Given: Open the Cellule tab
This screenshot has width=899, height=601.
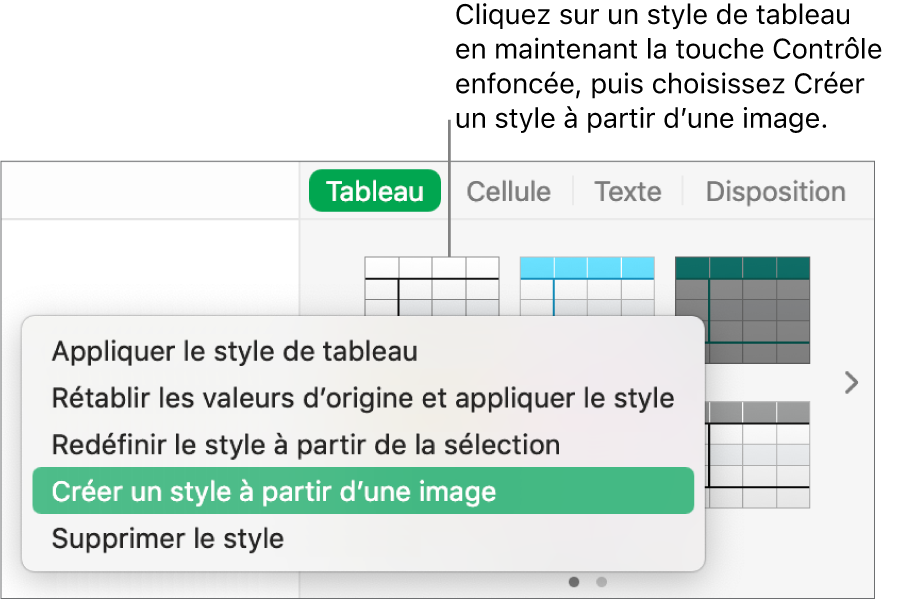Looking at the screenshot, I should pos(509,192).
